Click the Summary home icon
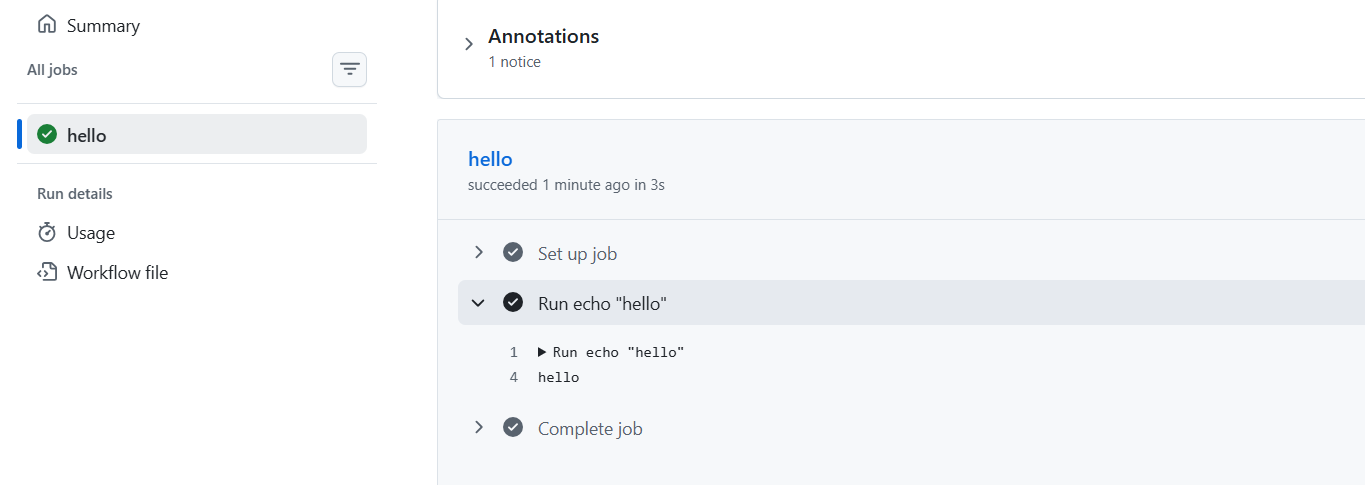 click(47, 25)
